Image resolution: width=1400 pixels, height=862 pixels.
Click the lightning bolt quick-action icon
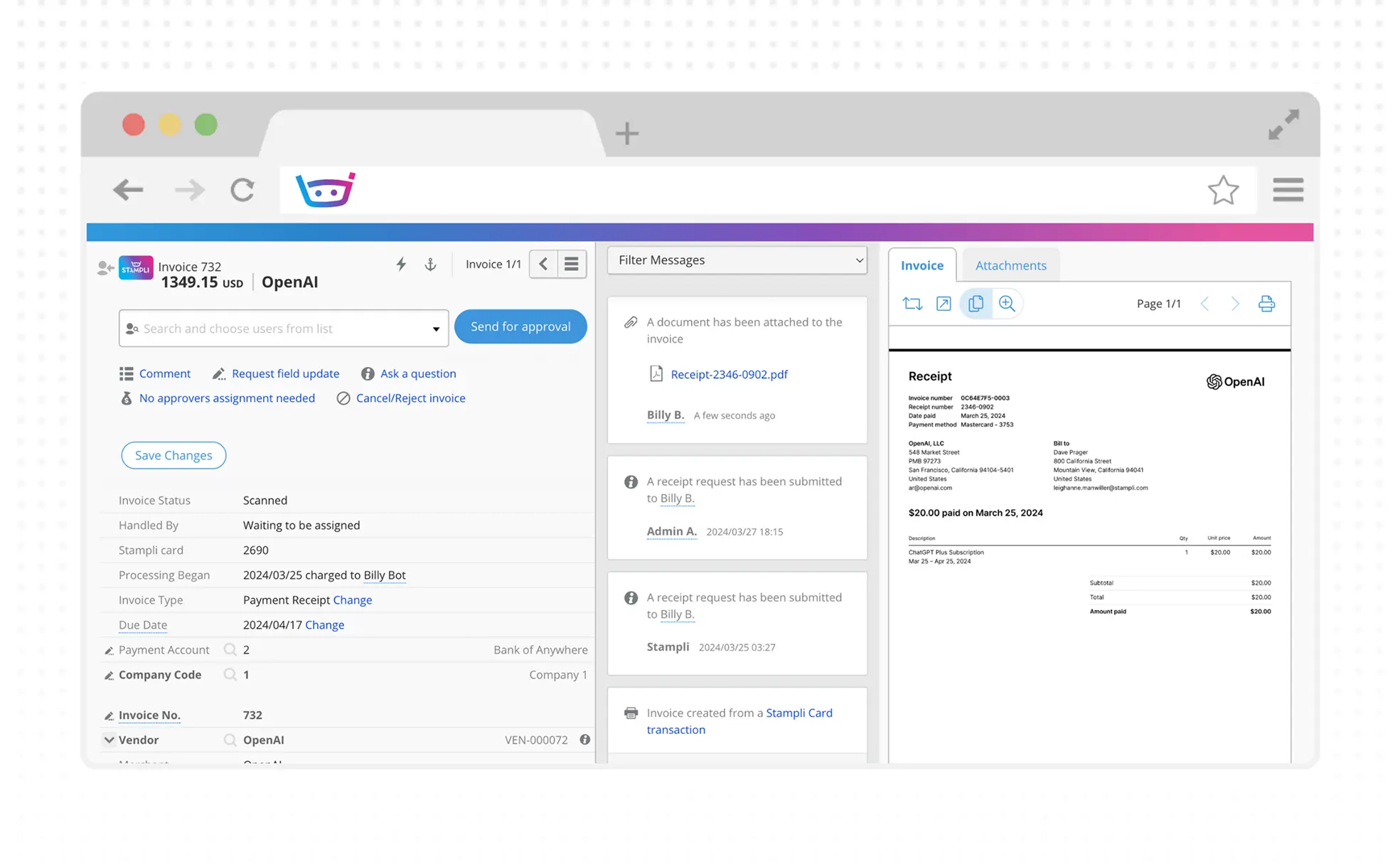tap(401, 265)
